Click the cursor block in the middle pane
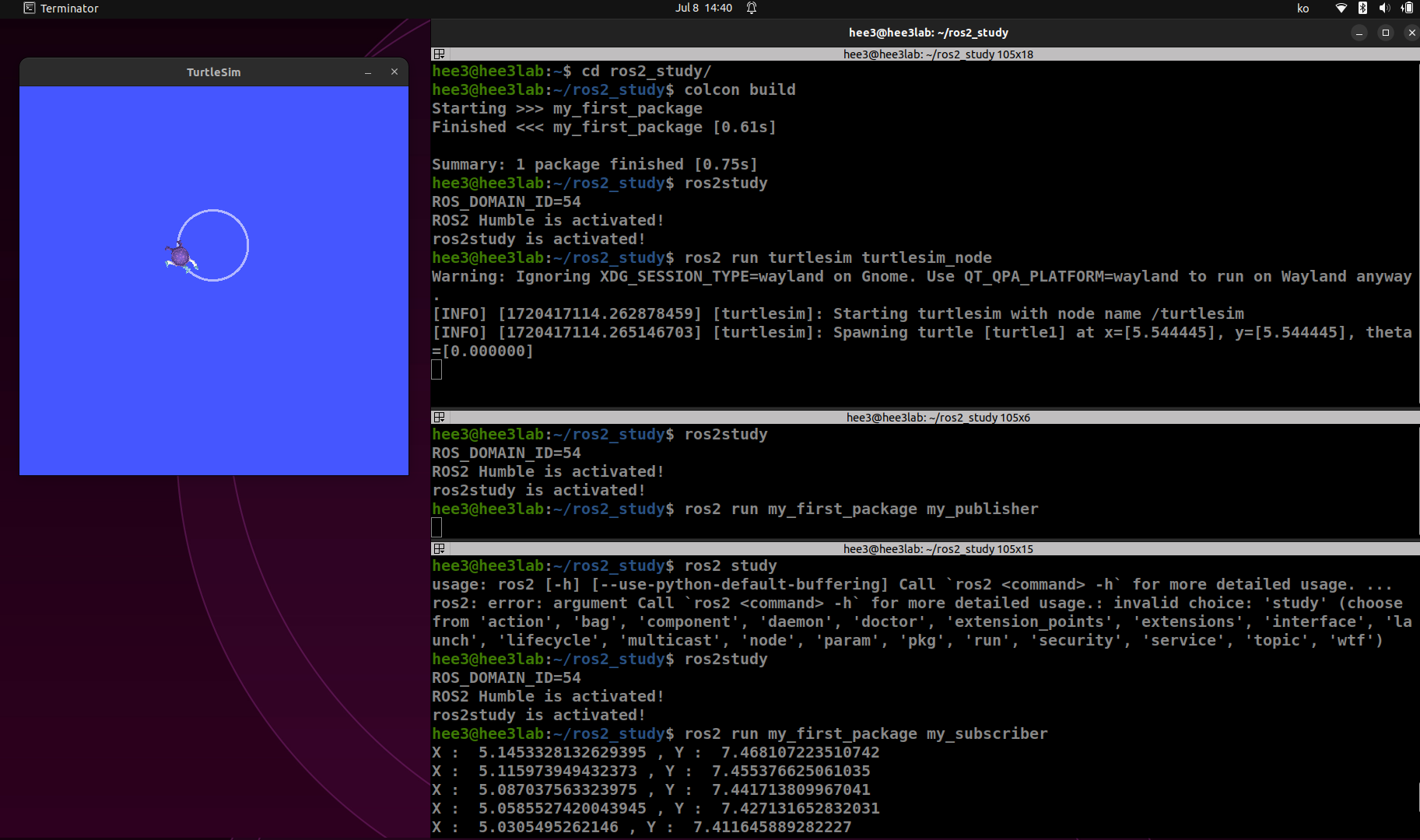The height and width of the screenshot is (840, 1420). [x=437, y=528]
